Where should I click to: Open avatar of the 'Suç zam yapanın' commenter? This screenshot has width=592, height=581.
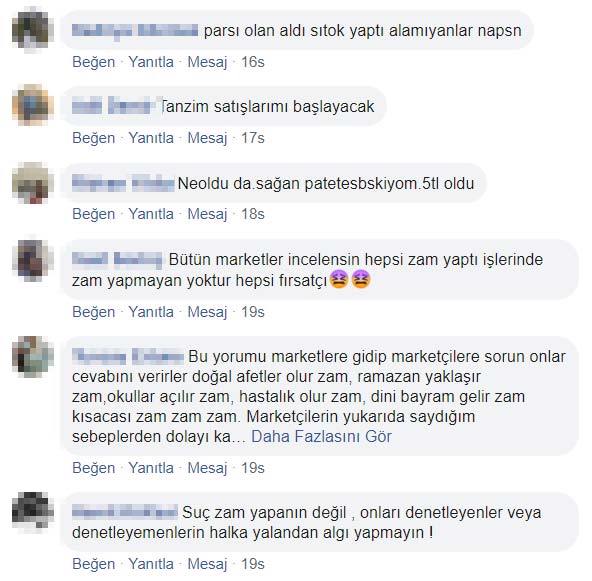[x=32, y=512]
